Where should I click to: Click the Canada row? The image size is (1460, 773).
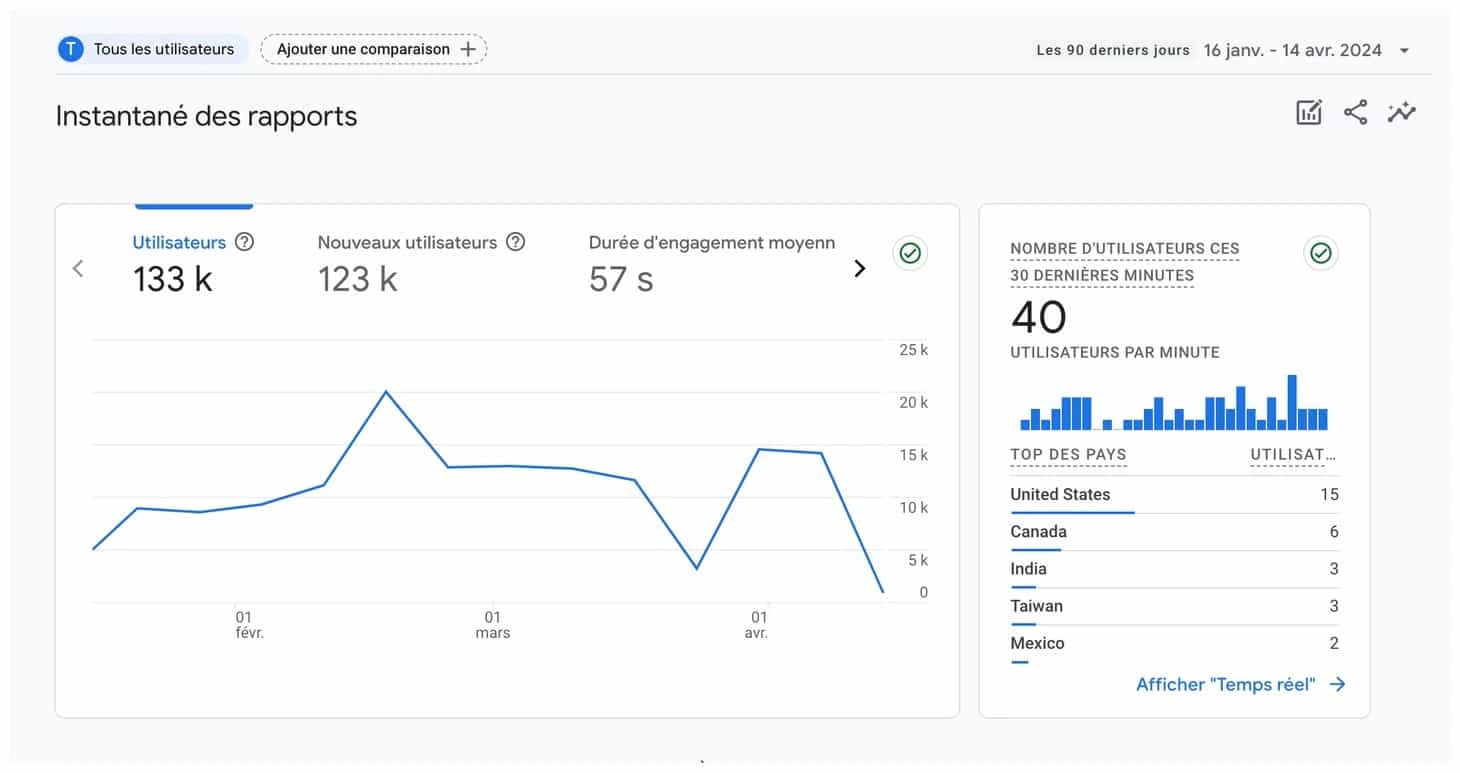(x=1174, y=533)
